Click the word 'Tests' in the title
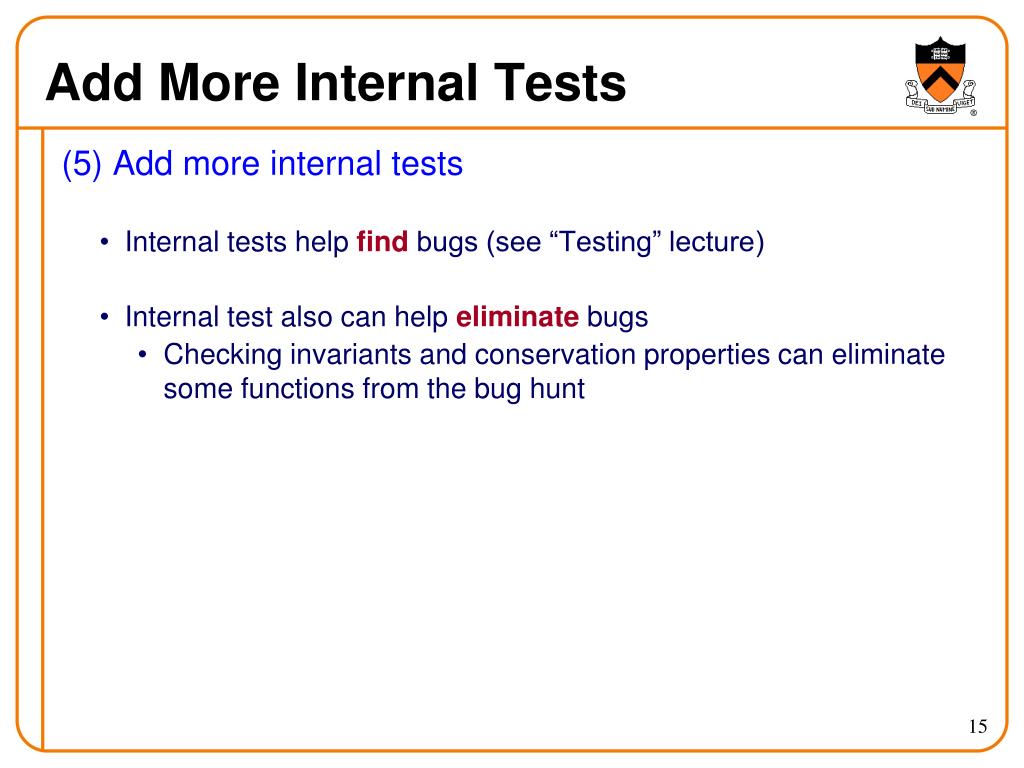The height and width of the screenshot is (768, 1024). pyautogui.click(x=560, y=83)
